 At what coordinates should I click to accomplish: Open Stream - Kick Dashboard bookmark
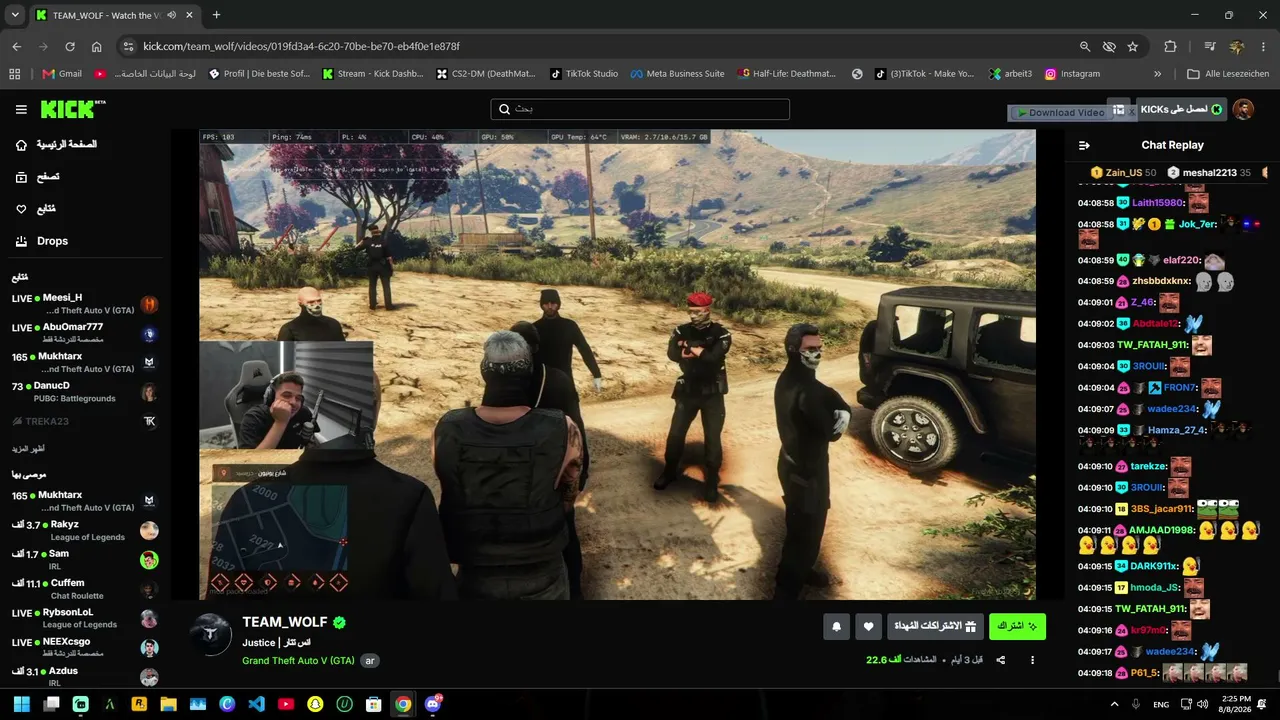tap(373, 73)
